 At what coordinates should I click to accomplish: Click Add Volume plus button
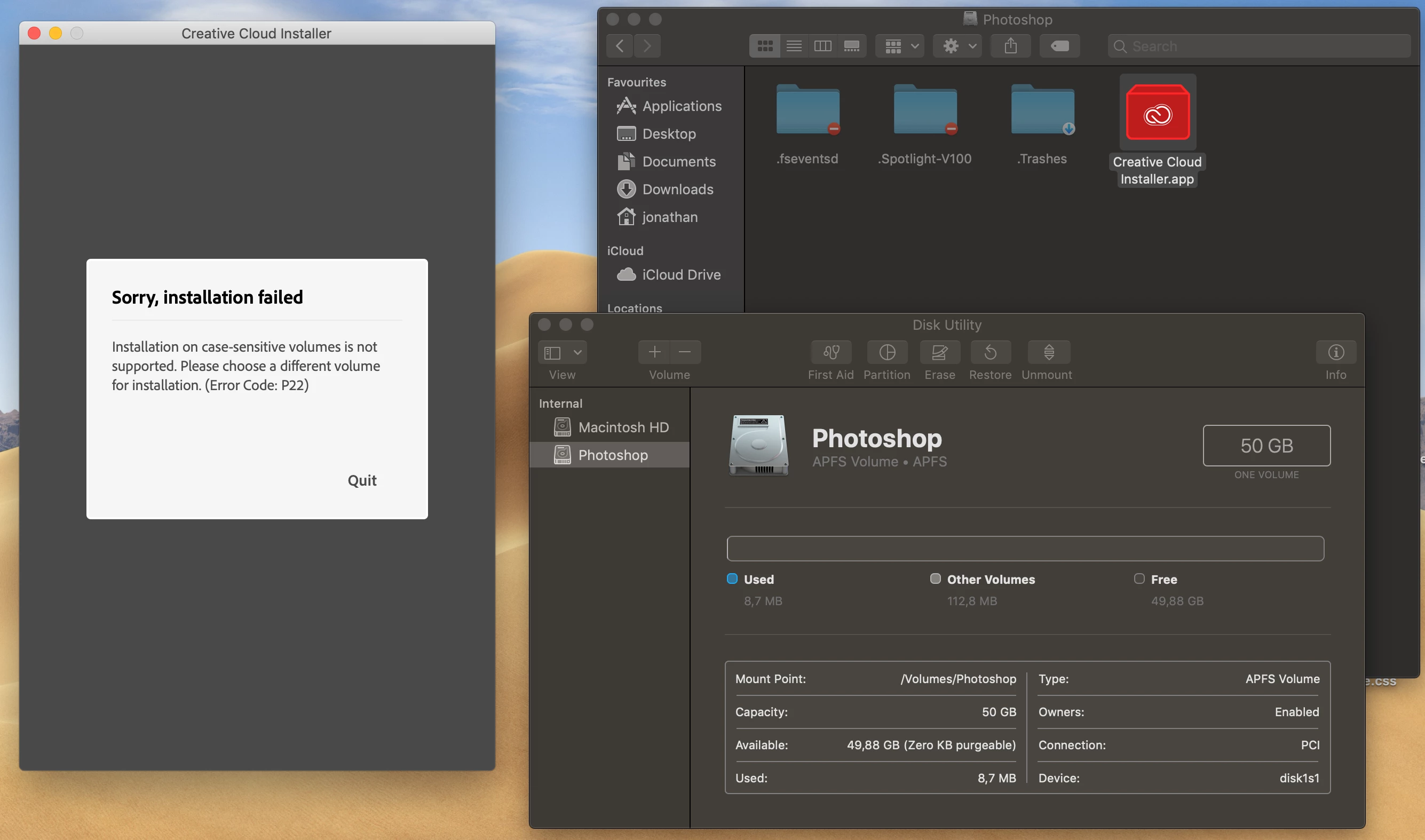pyautogui.click(x=654, y=352)
